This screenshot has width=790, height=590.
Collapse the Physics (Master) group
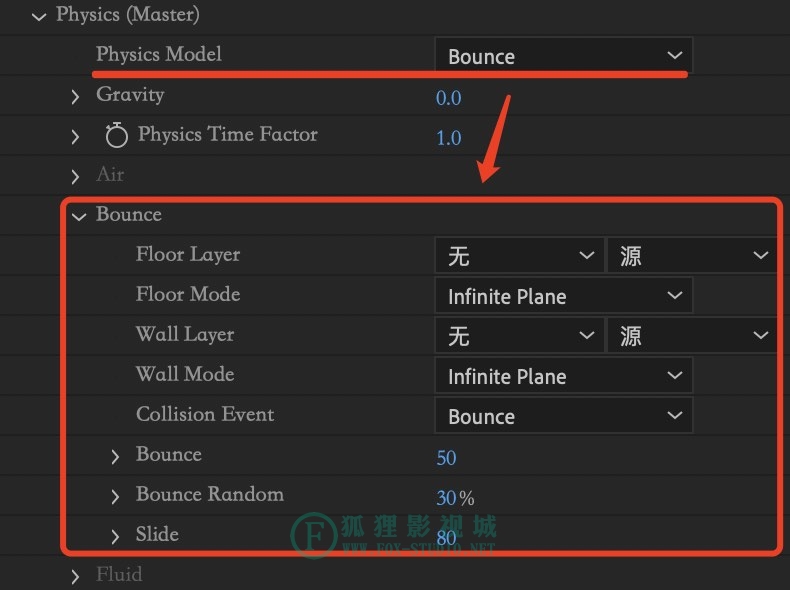tap(39, 17)
